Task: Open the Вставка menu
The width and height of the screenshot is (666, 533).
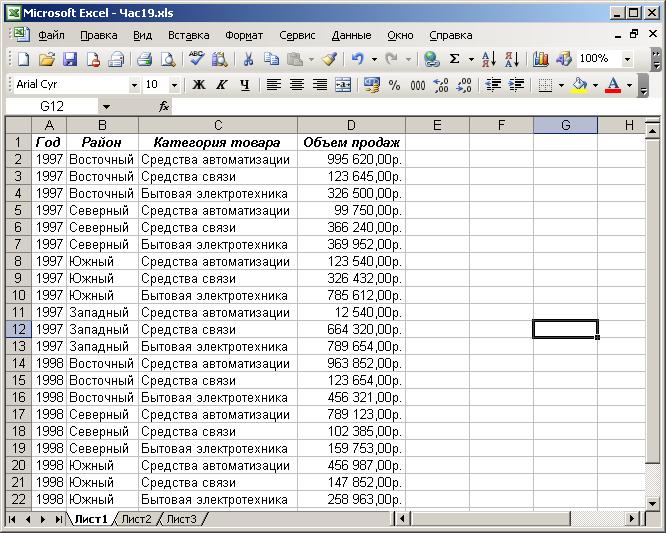Action: click(189, 35)
